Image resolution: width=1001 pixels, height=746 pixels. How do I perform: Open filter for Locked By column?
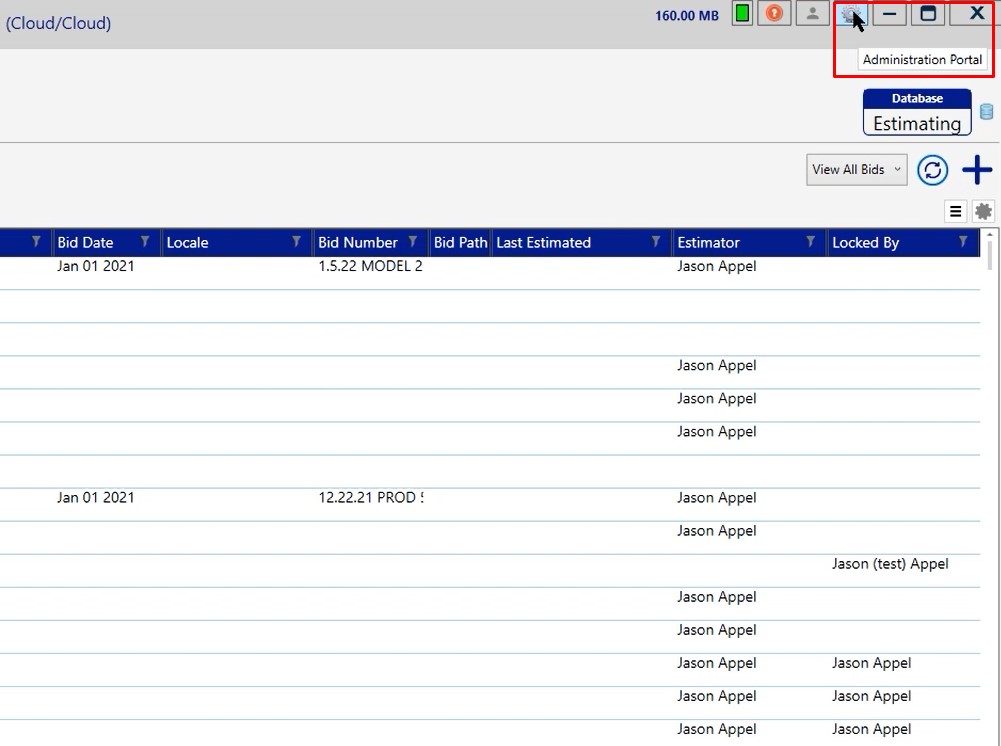[963, 242]
